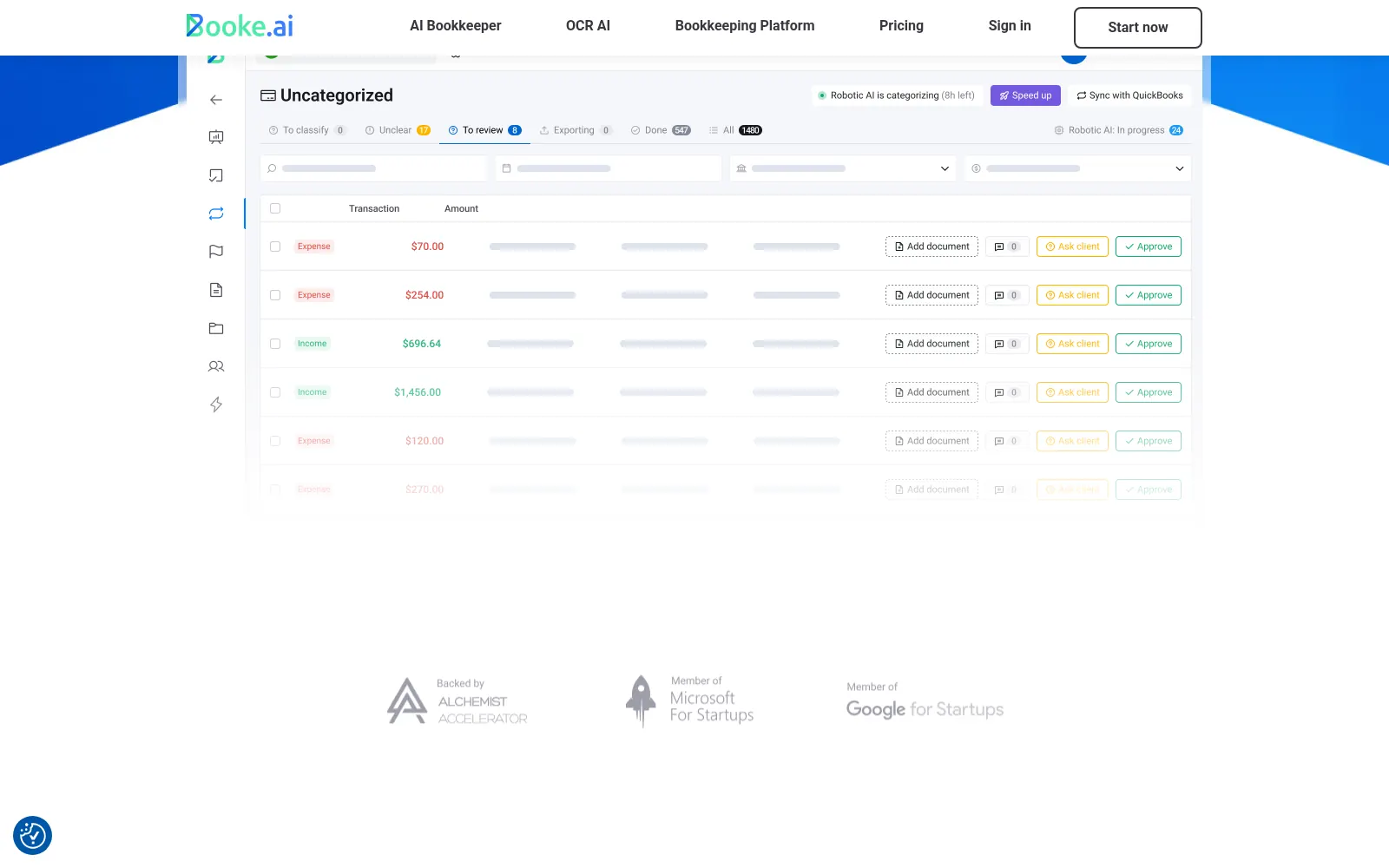The width and height of the screenshot is (1389, 868).
Task: Click the back arrow sidebar icon
Action: pyautogui.click(x=216, y=100)
